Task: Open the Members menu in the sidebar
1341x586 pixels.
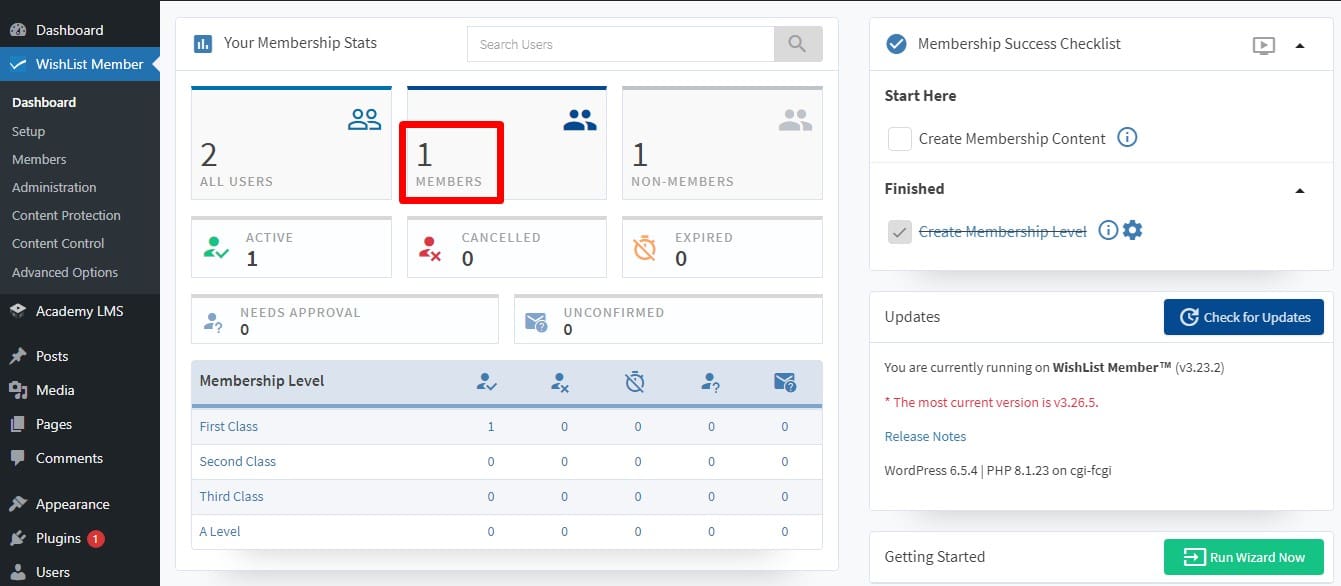Action: [38, 158]
